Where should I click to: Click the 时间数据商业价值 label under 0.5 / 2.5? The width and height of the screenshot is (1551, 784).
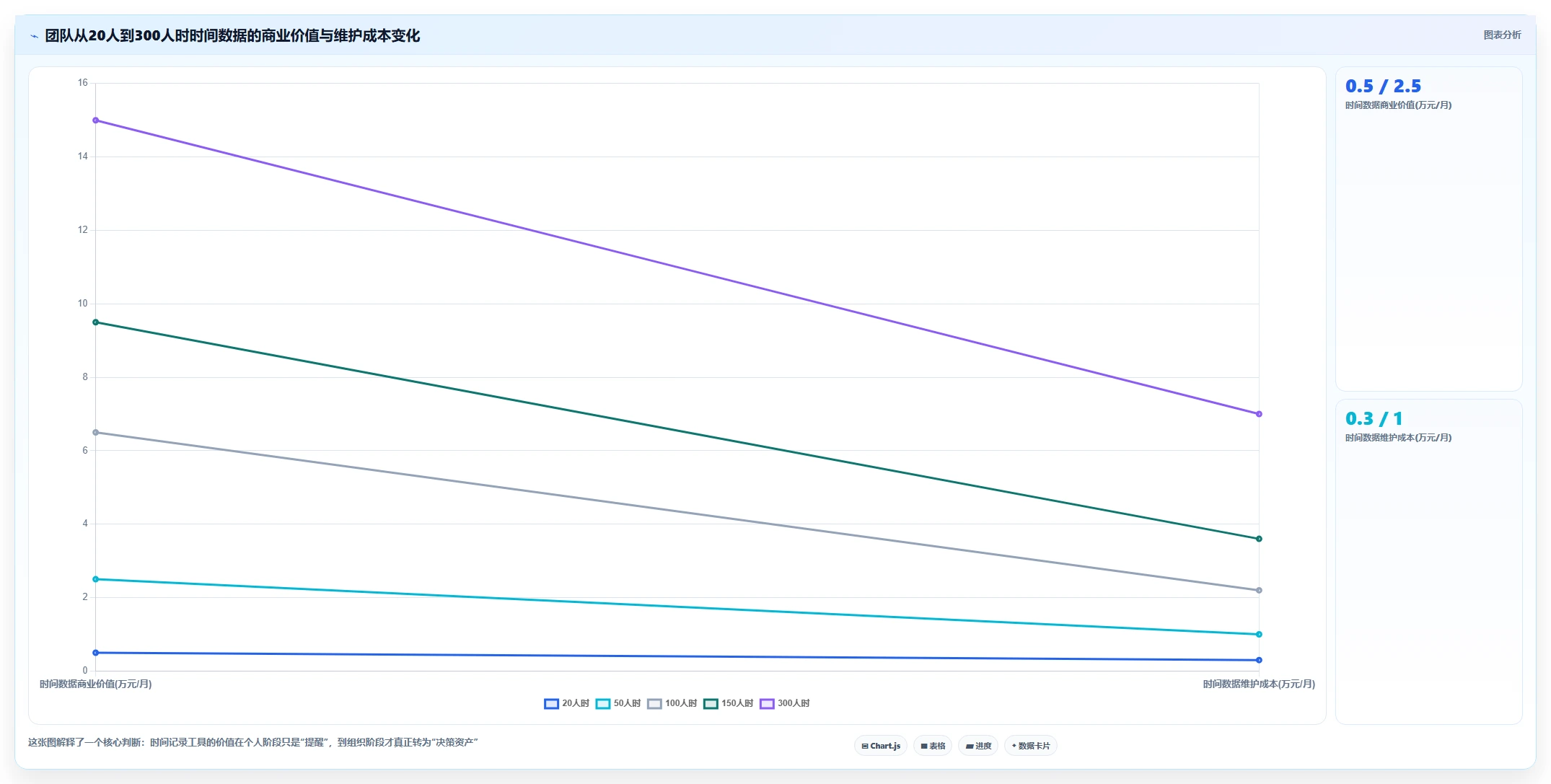point(1398,105)
